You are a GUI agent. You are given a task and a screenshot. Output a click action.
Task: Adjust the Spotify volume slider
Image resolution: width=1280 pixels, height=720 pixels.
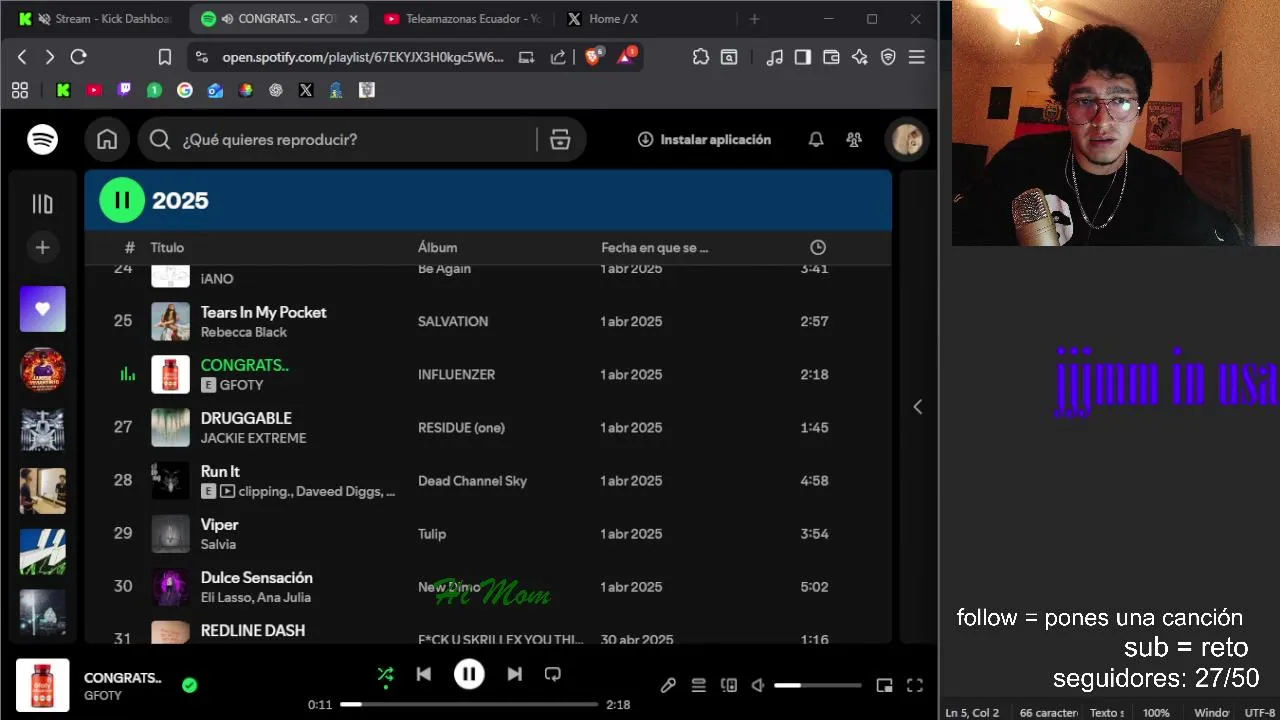818,685
